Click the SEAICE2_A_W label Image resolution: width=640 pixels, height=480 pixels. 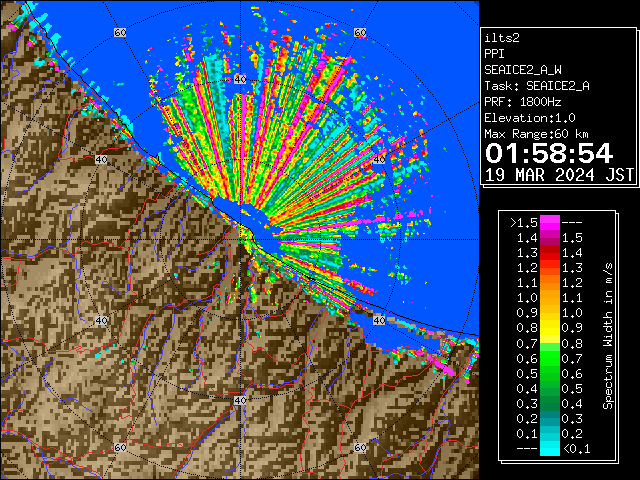coord(523,70)
